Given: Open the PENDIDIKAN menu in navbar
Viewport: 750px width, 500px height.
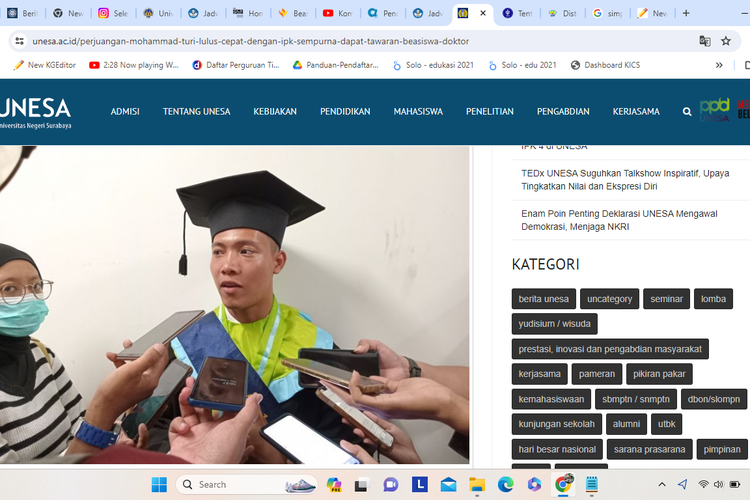Looking at the screenshot, I should pyautogui.click(x=345, y=112).
